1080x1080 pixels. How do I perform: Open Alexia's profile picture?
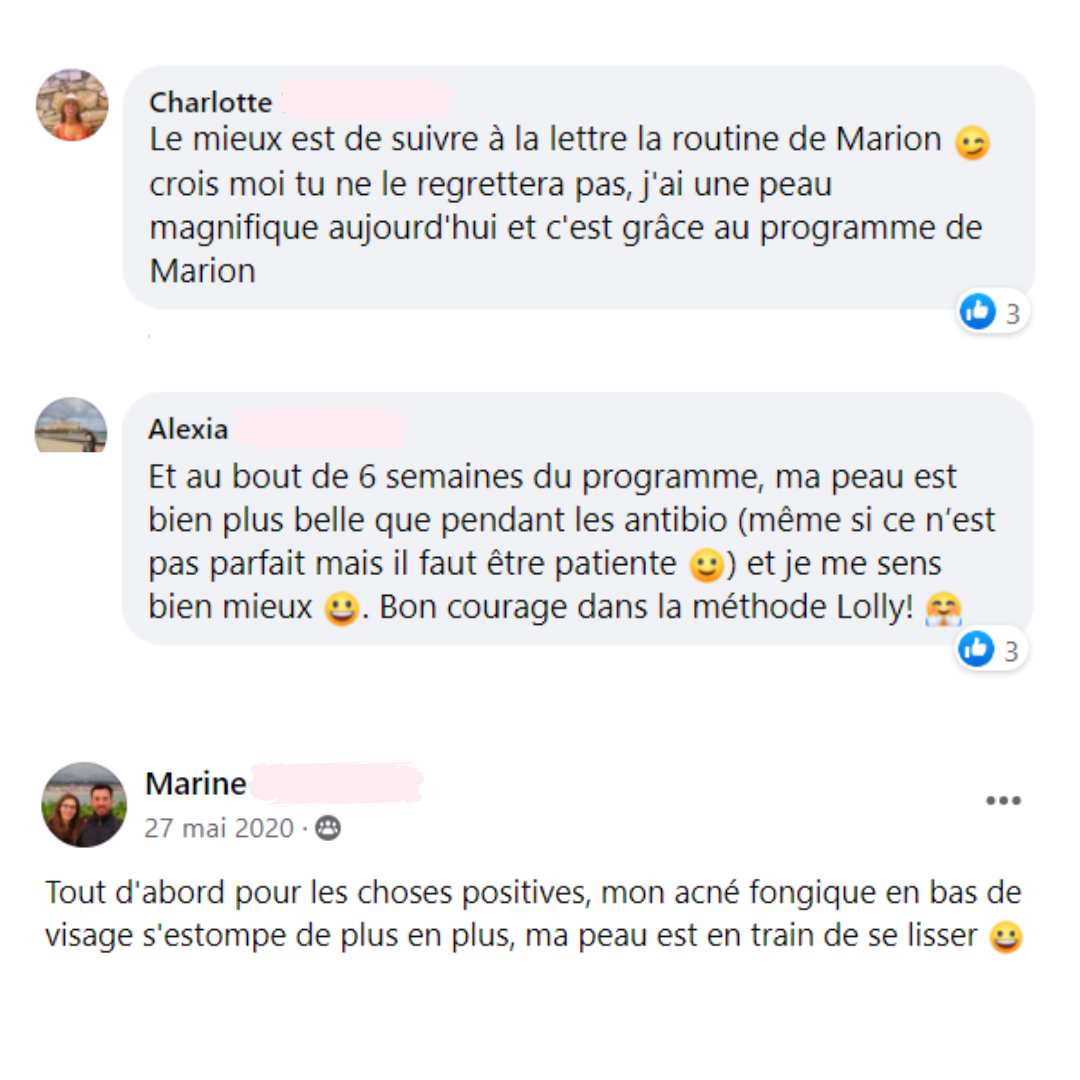click(x=71, y=425)
